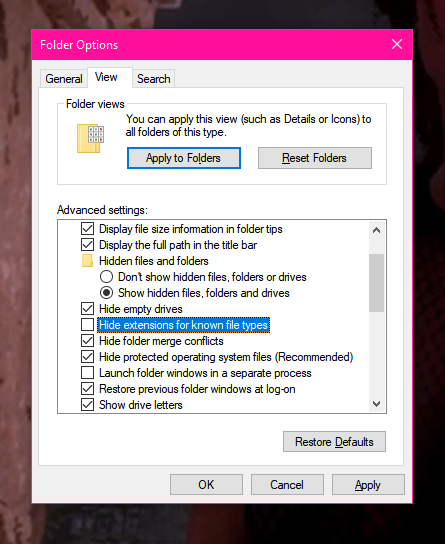The width and height of the screenshot is (445, 544).
Task: Click the Reset Folders button
Action: [315, 158]
